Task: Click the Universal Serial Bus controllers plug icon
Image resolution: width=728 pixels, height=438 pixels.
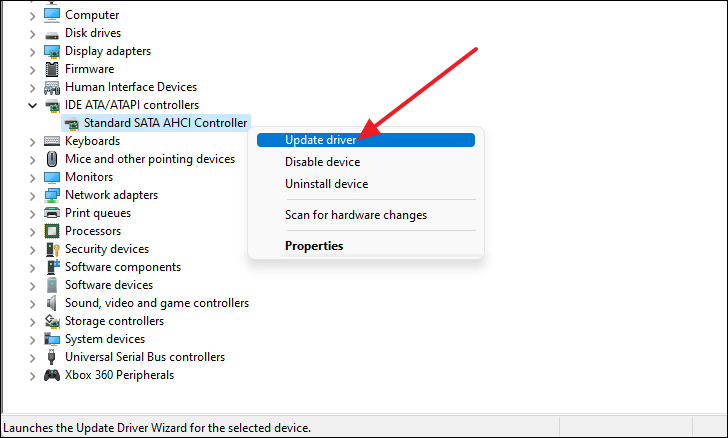Action: coord(52,357)
